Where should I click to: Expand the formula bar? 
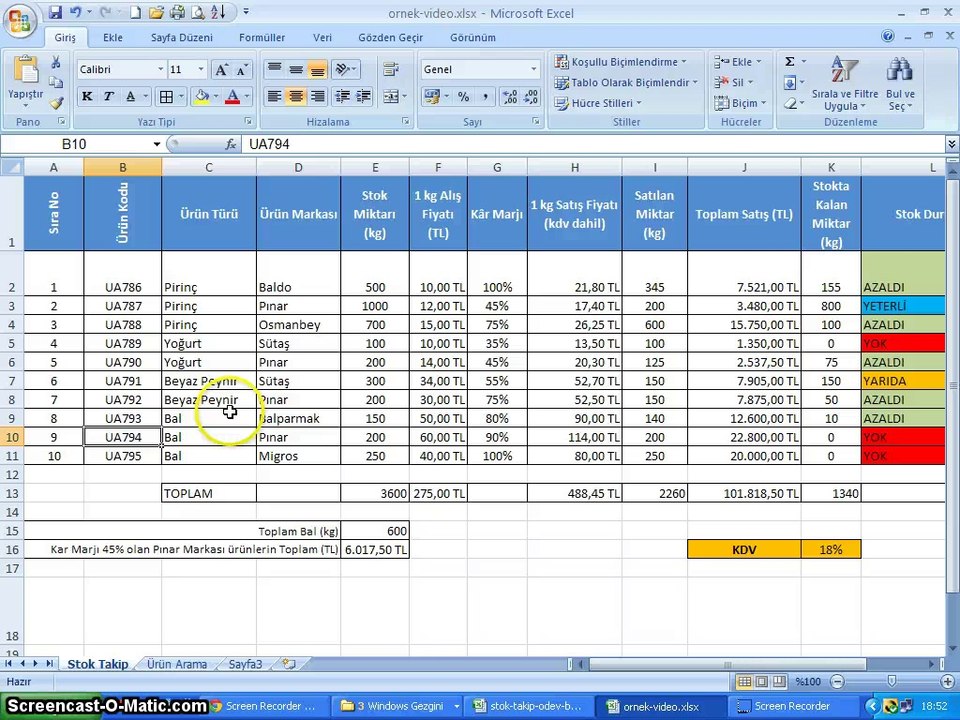point(952,144)
